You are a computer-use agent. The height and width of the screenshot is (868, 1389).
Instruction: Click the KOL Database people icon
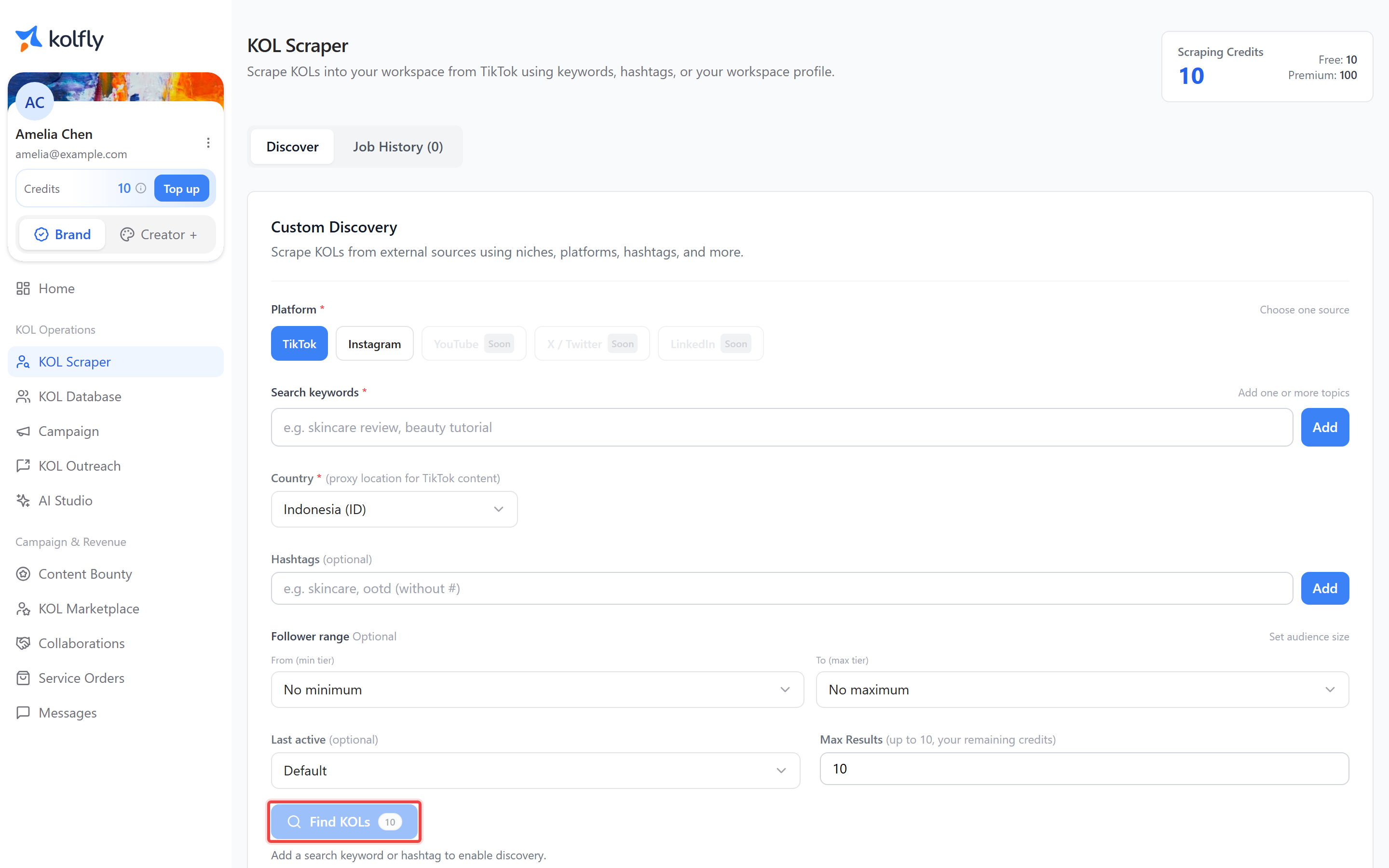point(23,396)
